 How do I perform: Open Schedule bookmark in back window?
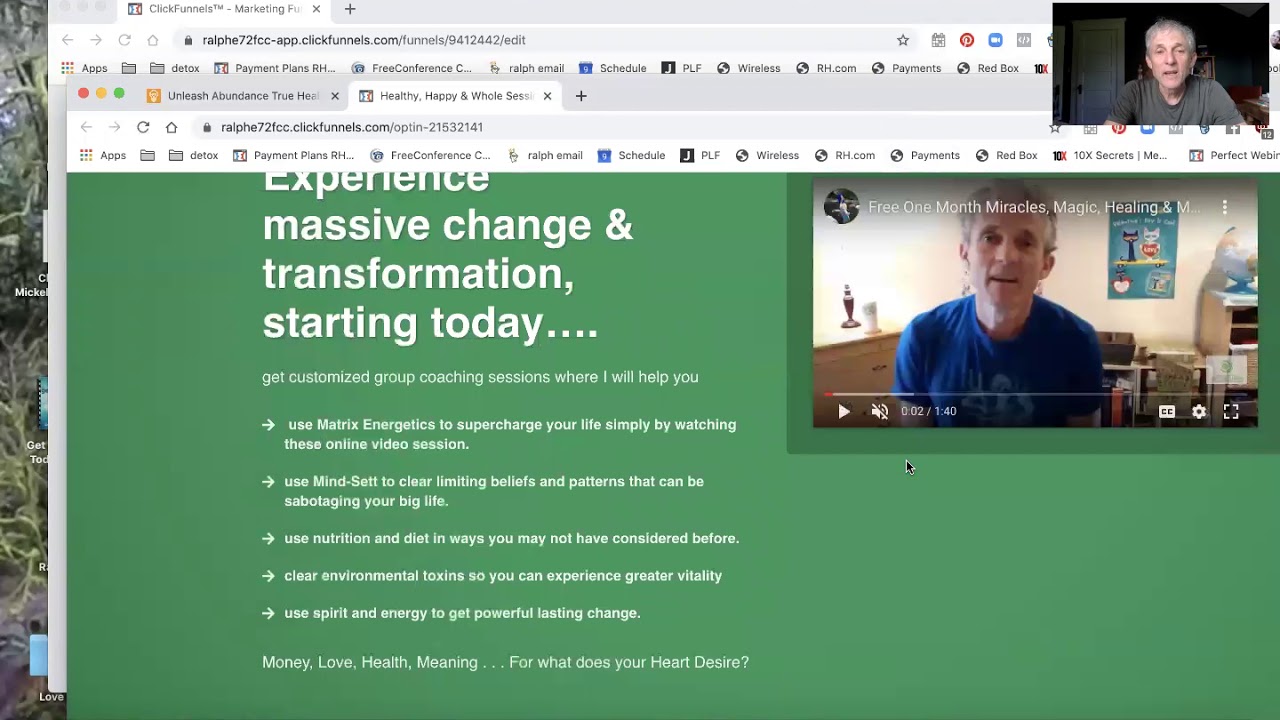tap(612, 68)
